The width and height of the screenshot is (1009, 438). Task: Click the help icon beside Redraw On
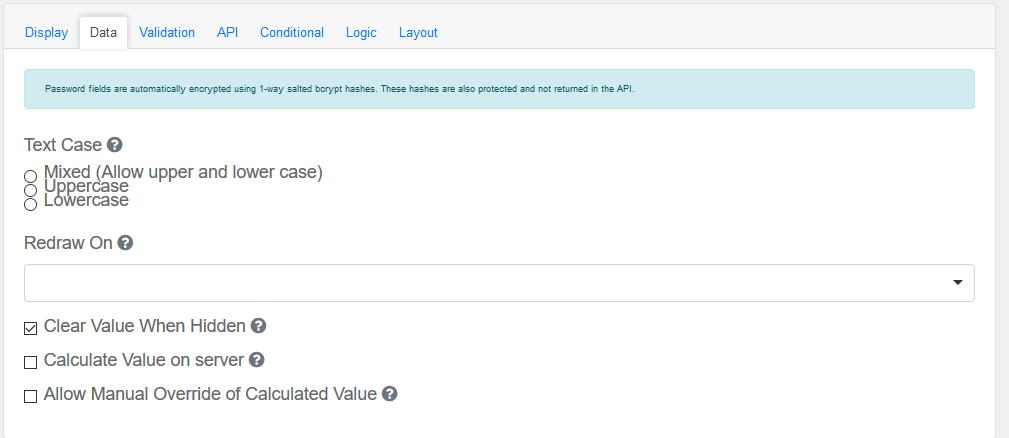[x=125, y=243]
